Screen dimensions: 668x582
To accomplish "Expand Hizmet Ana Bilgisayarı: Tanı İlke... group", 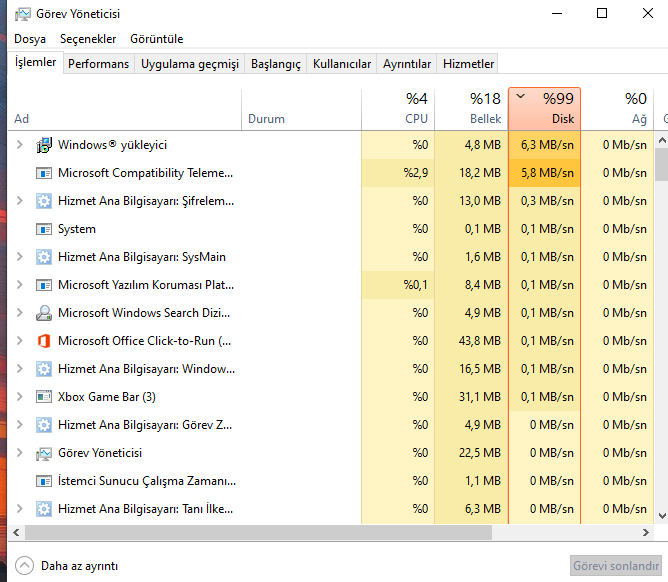I will (20, 509).
